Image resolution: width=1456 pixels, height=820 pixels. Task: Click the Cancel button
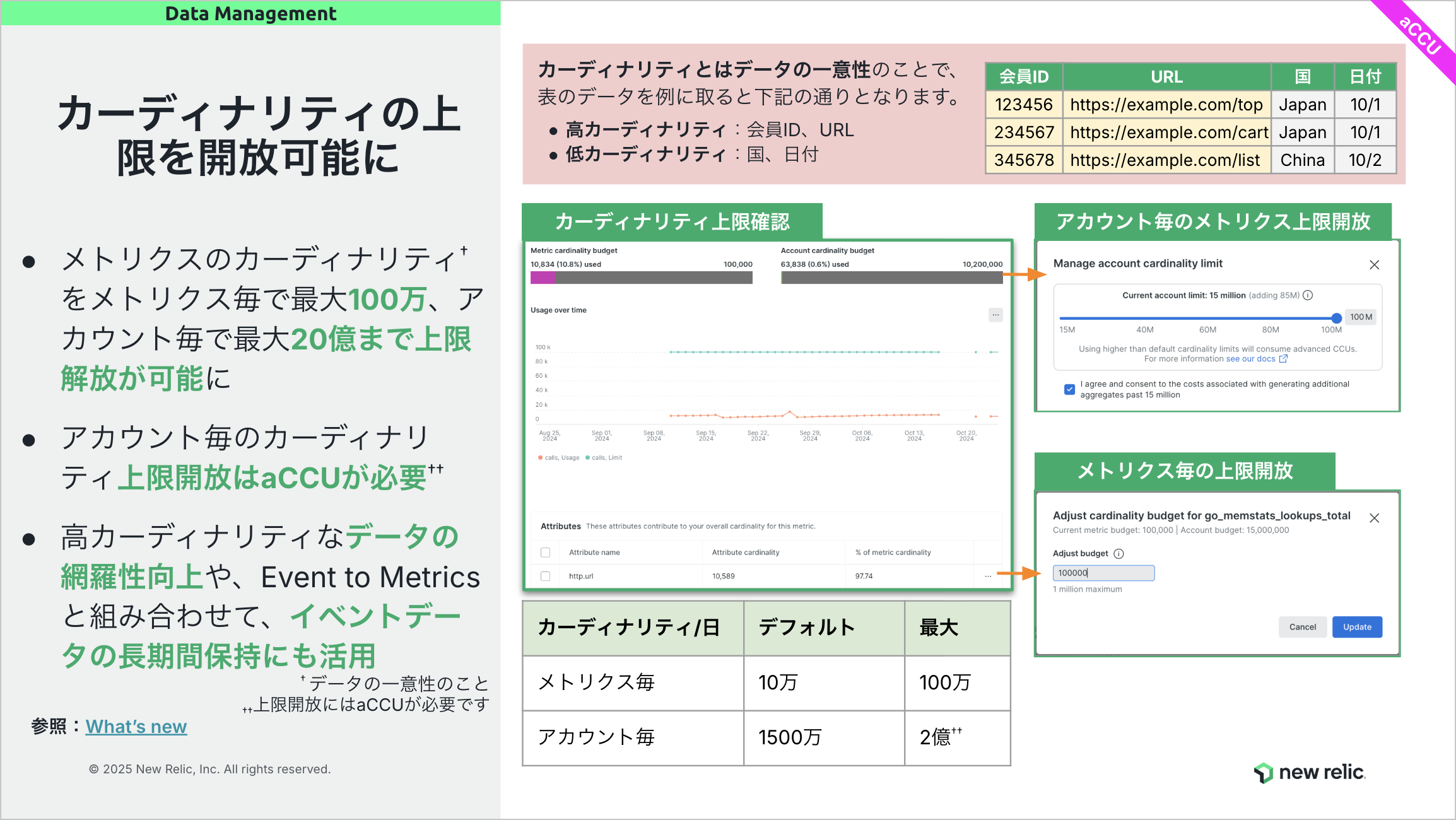[1302, 627]
